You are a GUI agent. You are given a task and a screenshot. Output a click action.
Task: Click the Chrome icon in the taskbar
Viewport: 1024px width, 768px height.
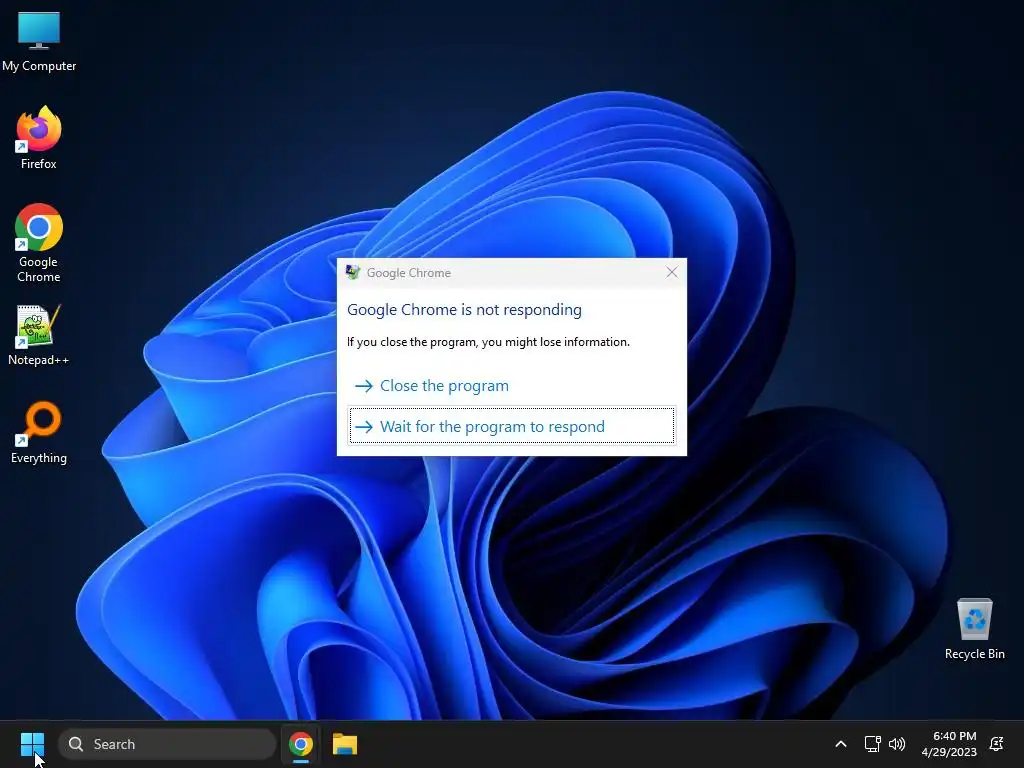point(300,744)
